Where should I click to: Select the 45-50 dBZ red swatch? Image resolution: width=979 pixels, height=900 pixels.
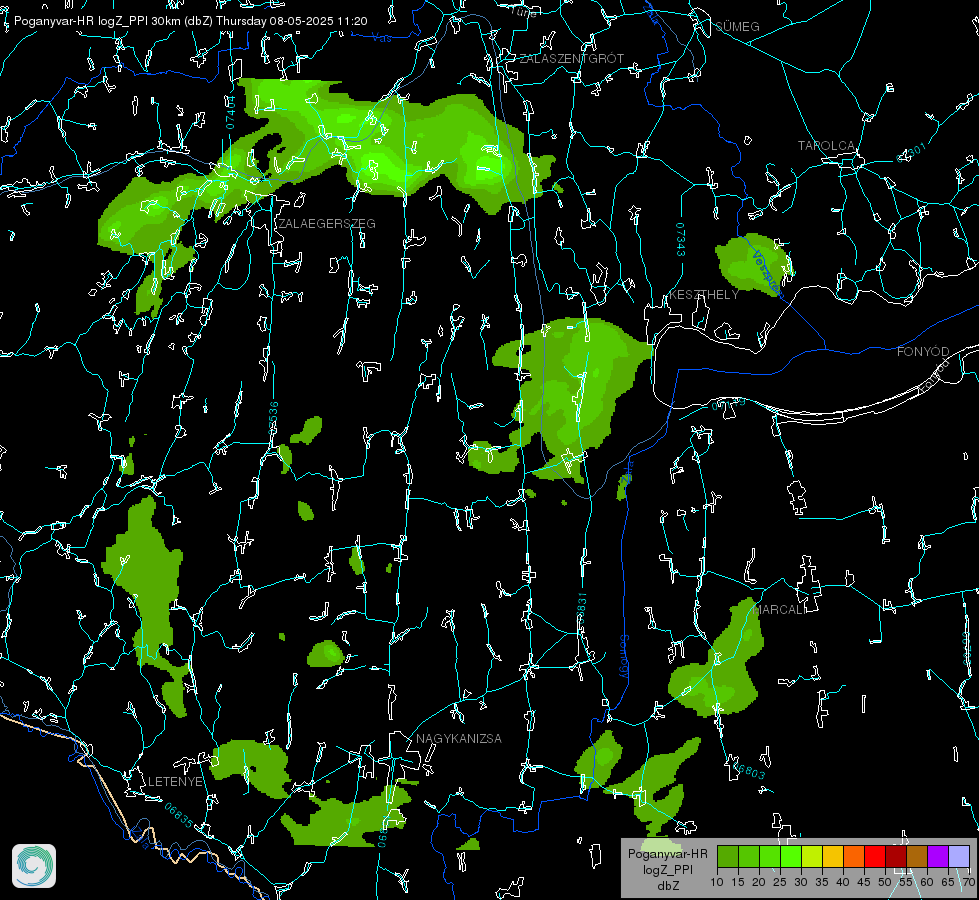[875, 856]
